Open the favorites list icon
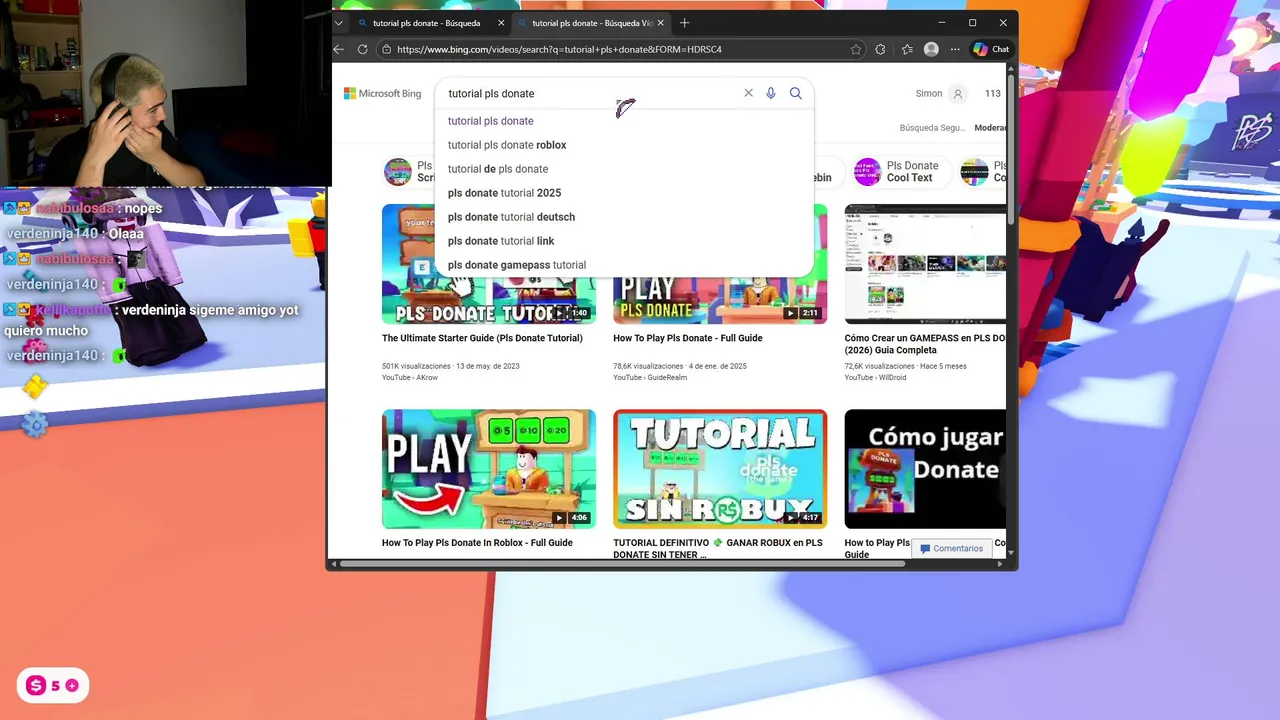This screenshot has height=720, width=1280. click(x=907, y=49)
